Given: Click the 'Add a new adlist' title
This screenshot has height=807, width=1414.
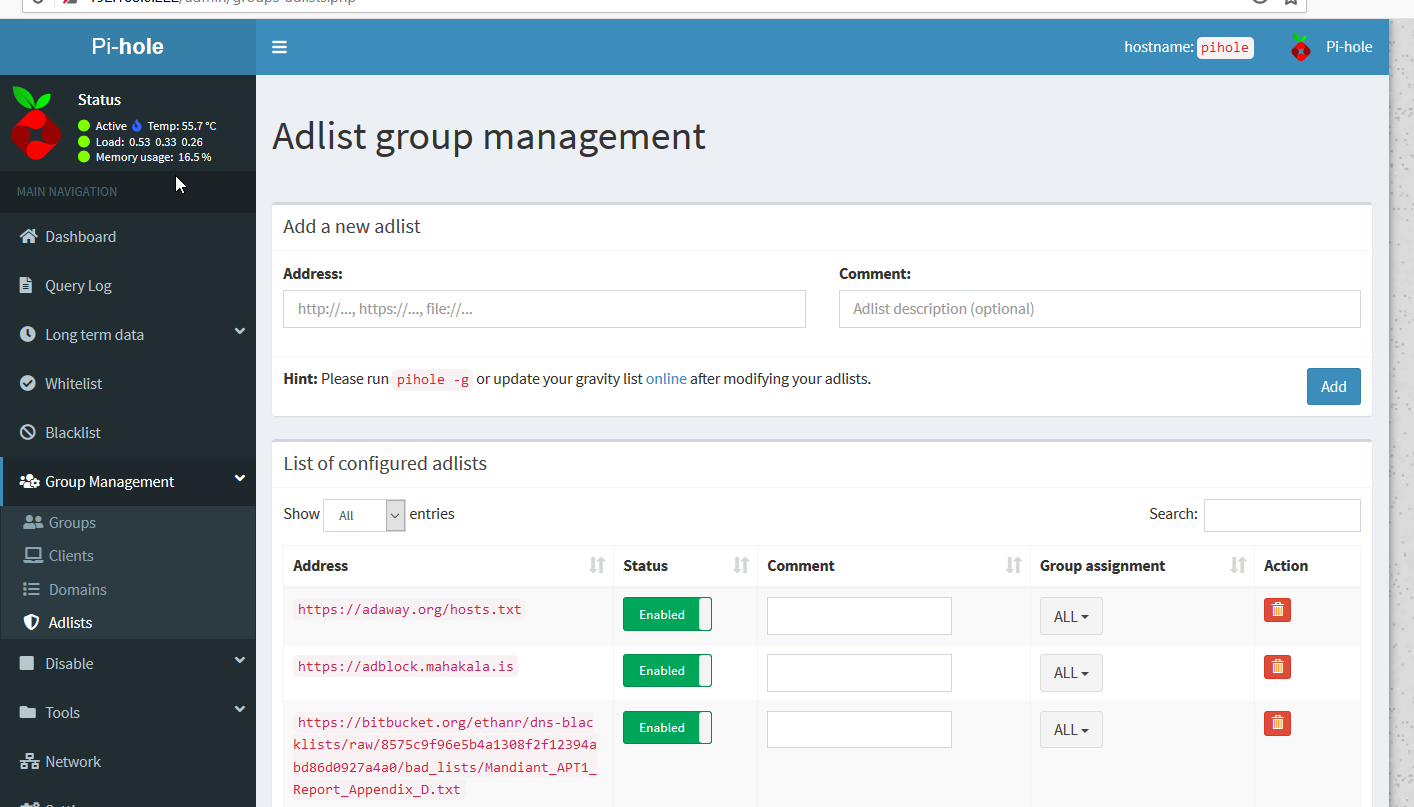Looking at the screenshot, I should 352,227.
